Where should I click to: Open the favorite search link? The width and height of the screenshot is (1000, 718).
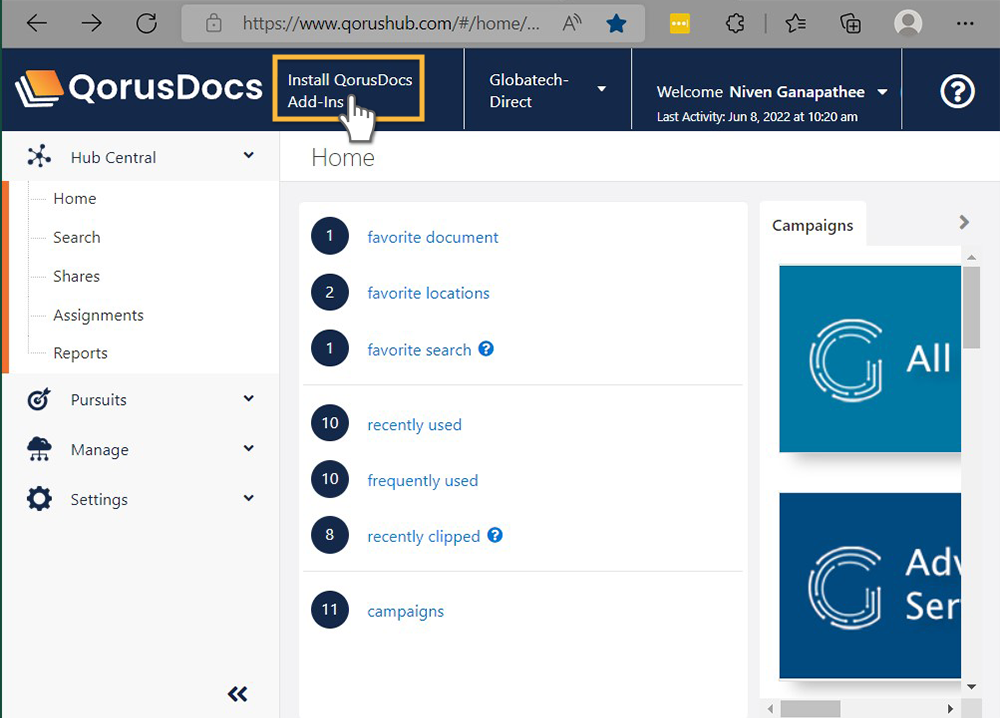(419, 349)
